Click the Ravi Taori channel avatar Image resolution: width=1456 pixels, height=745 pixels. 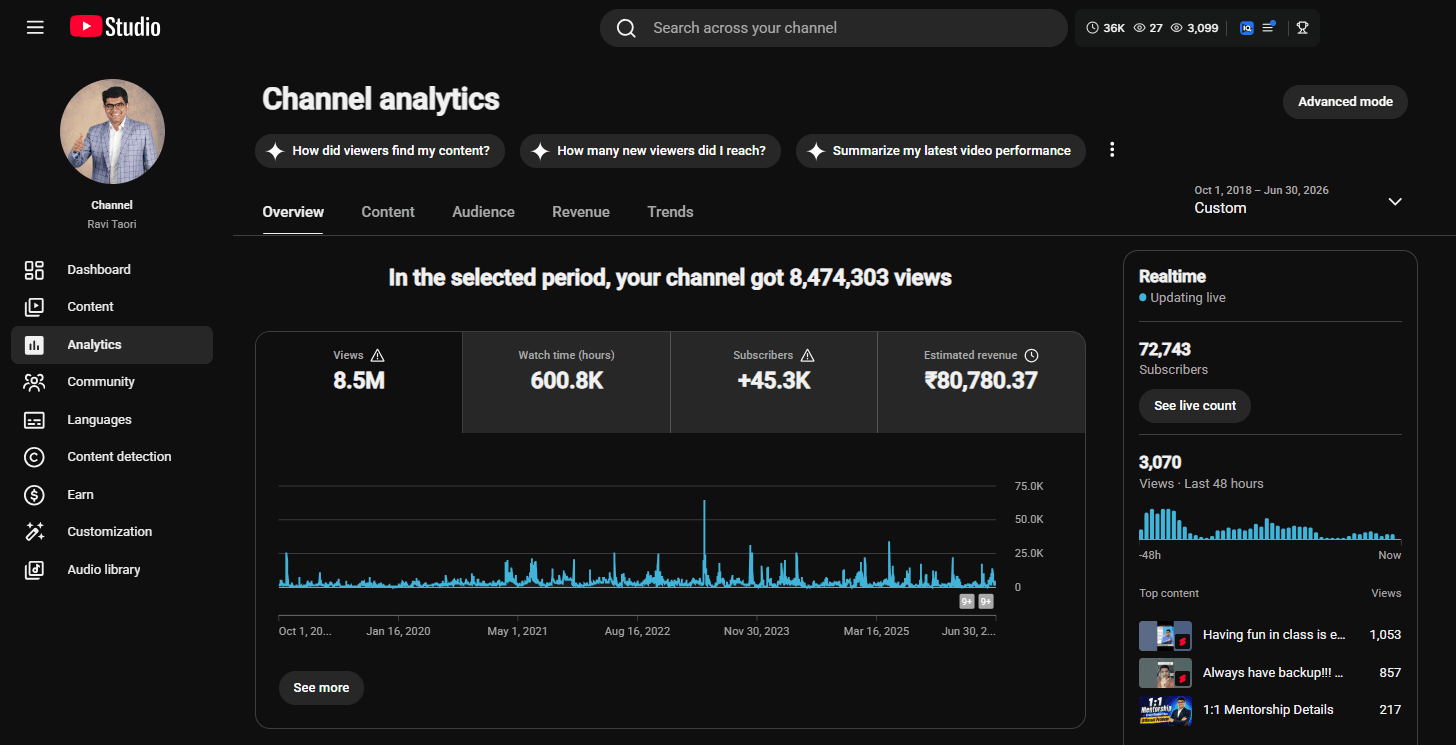click(112, 132)
